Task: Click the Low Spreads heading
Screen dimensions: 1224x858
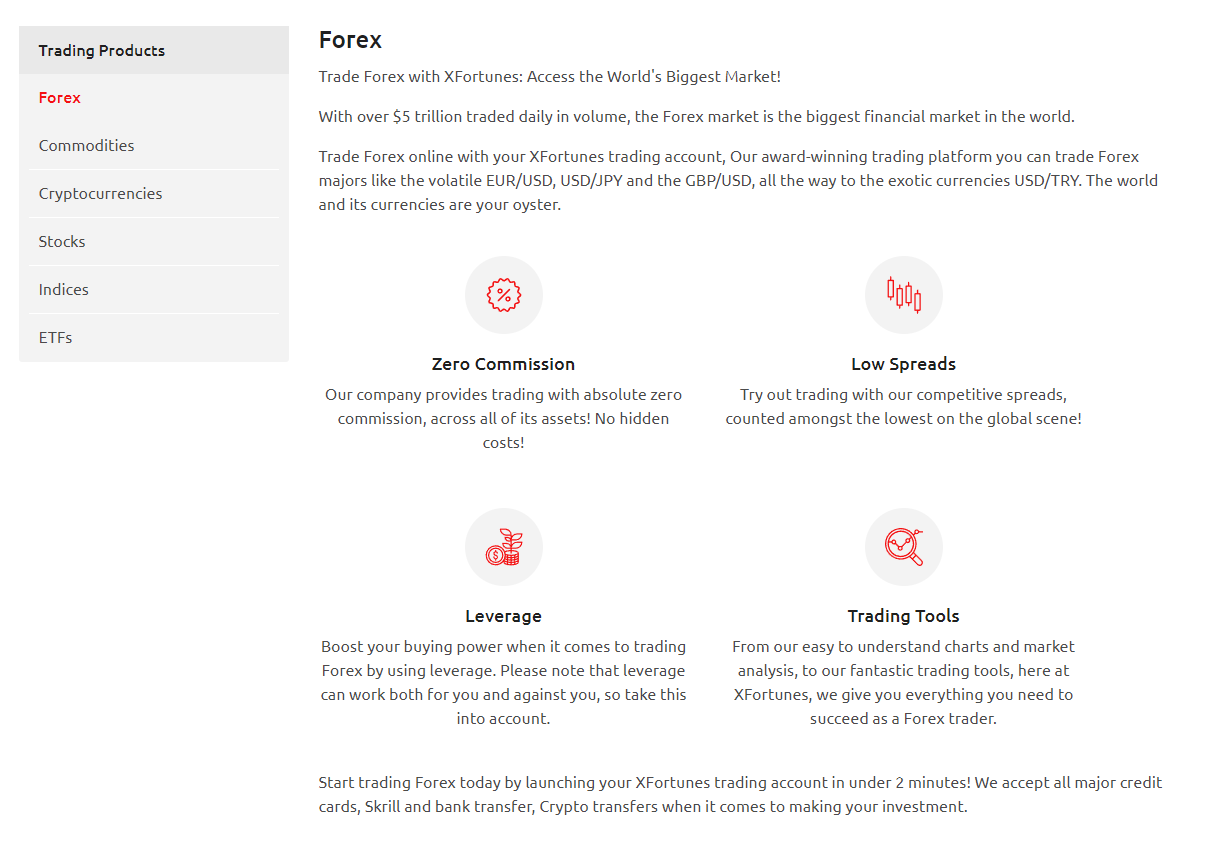Action: click(x=904, y=364)
